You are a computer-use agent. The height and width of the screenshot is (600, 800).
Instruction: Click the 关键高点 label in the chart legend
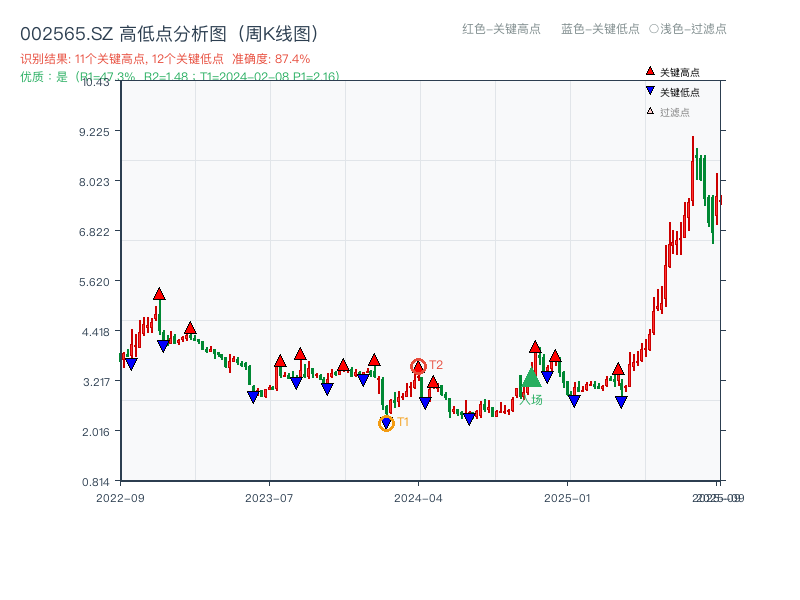click(x=680, y=72)
